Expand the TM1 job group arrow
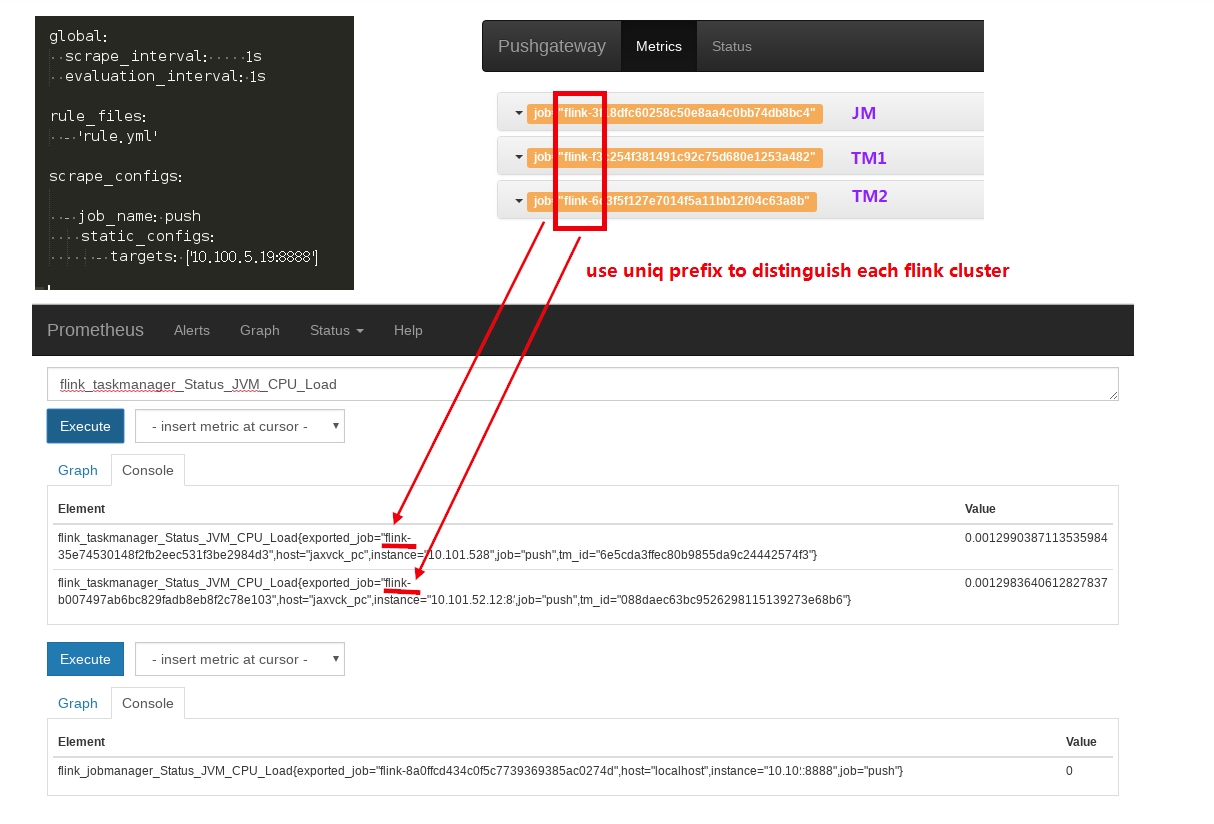 point(518,157)
